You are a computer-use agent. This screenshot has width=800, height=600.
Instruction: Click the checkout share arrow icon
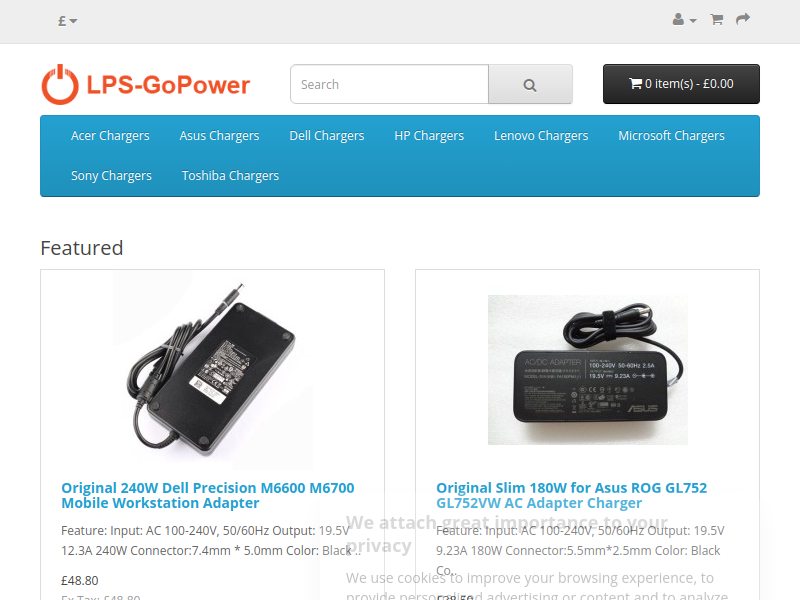point(743,19)
